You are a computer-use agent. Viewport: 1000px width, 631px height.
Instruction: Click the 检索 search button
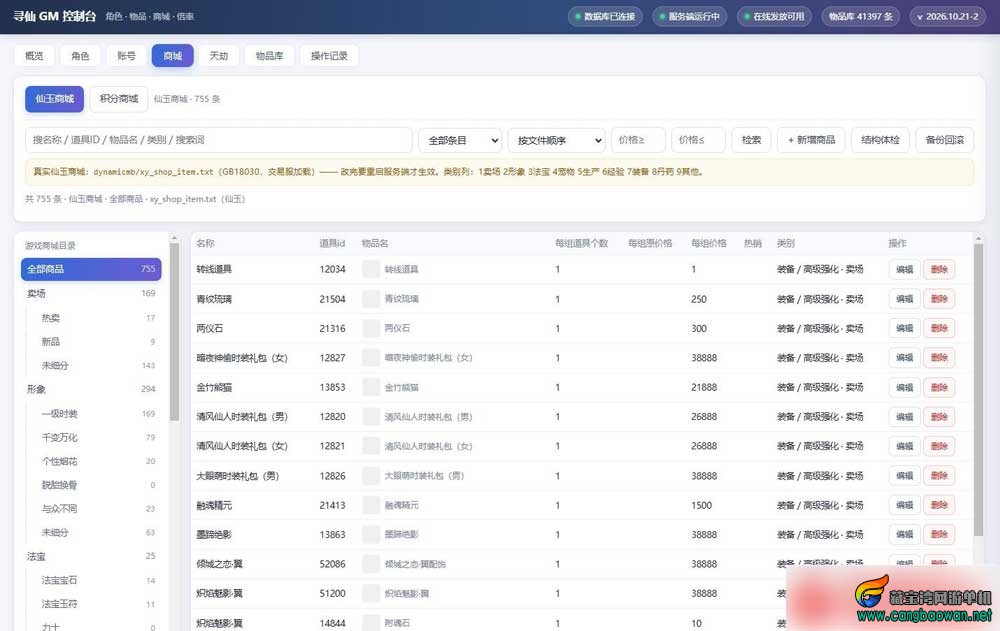(x=751, y=140)
